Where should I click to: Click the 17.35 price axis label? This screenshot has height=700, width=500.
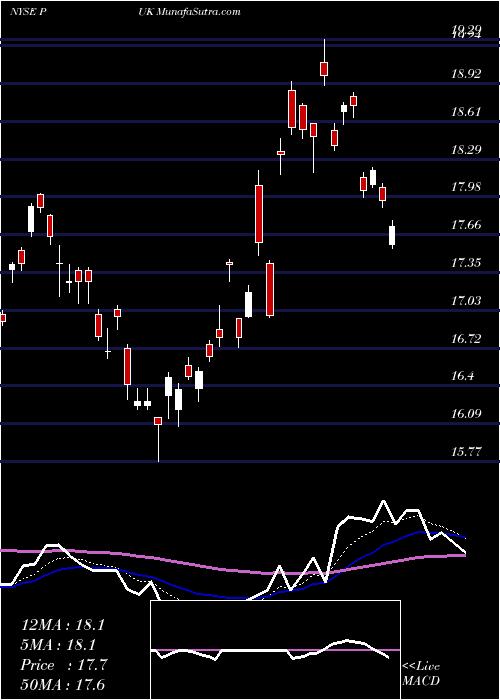pyautogui.click(x=467, y=262)
